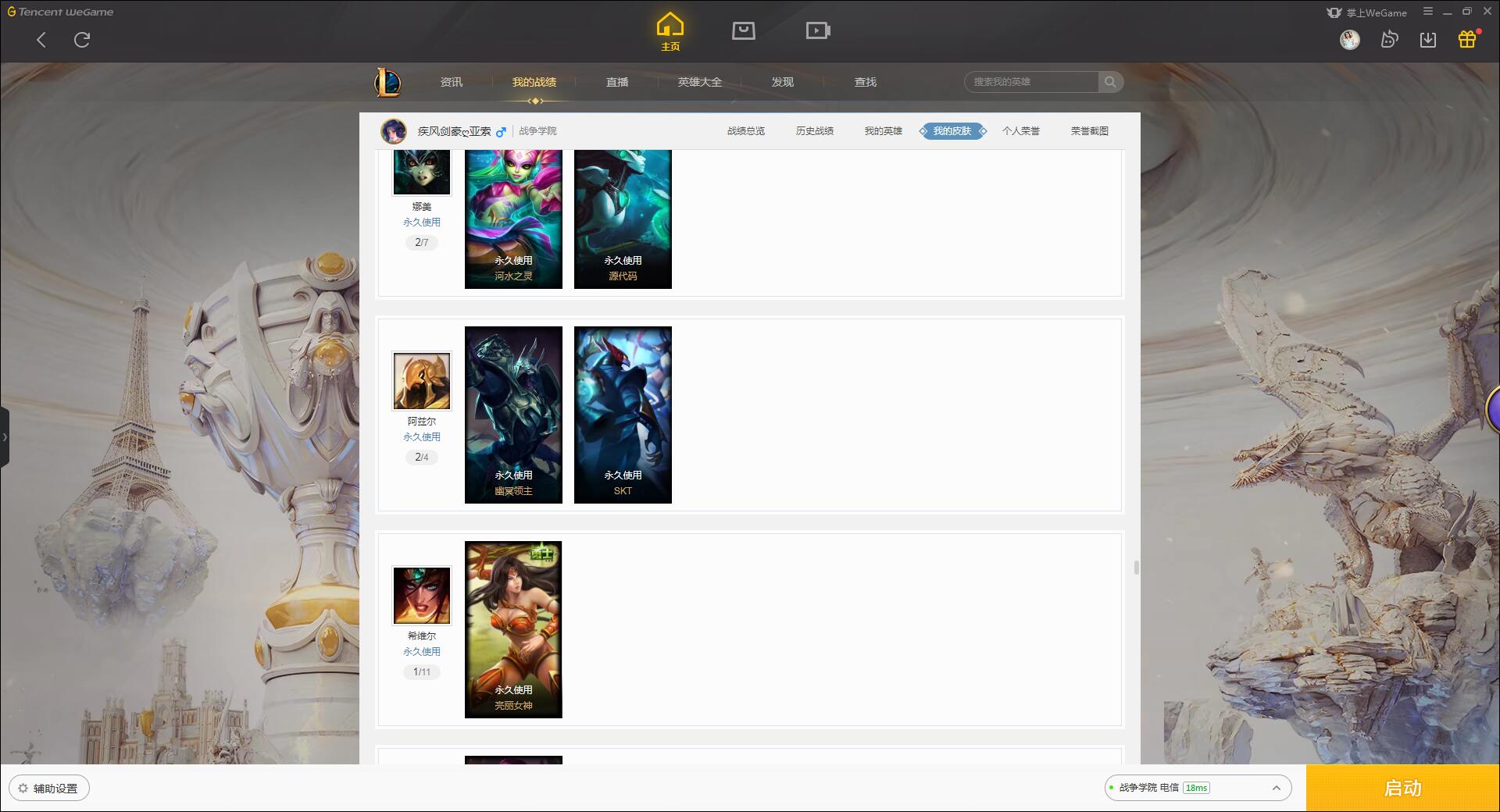Click the League of Legends logo
Screen dimensions: 1500x812
[x=387, y=82]
